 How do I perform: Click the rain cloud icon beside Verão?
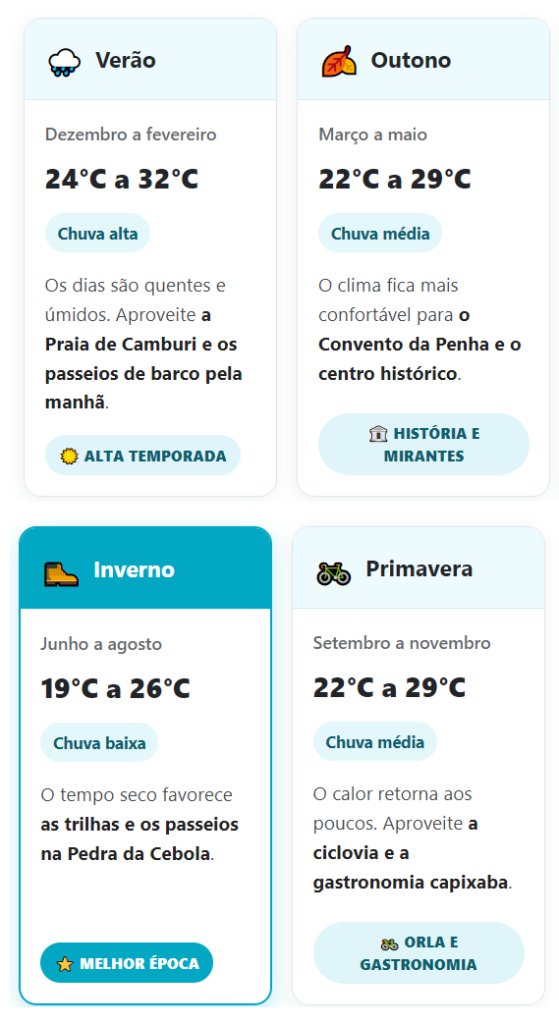tap(64, 62)
